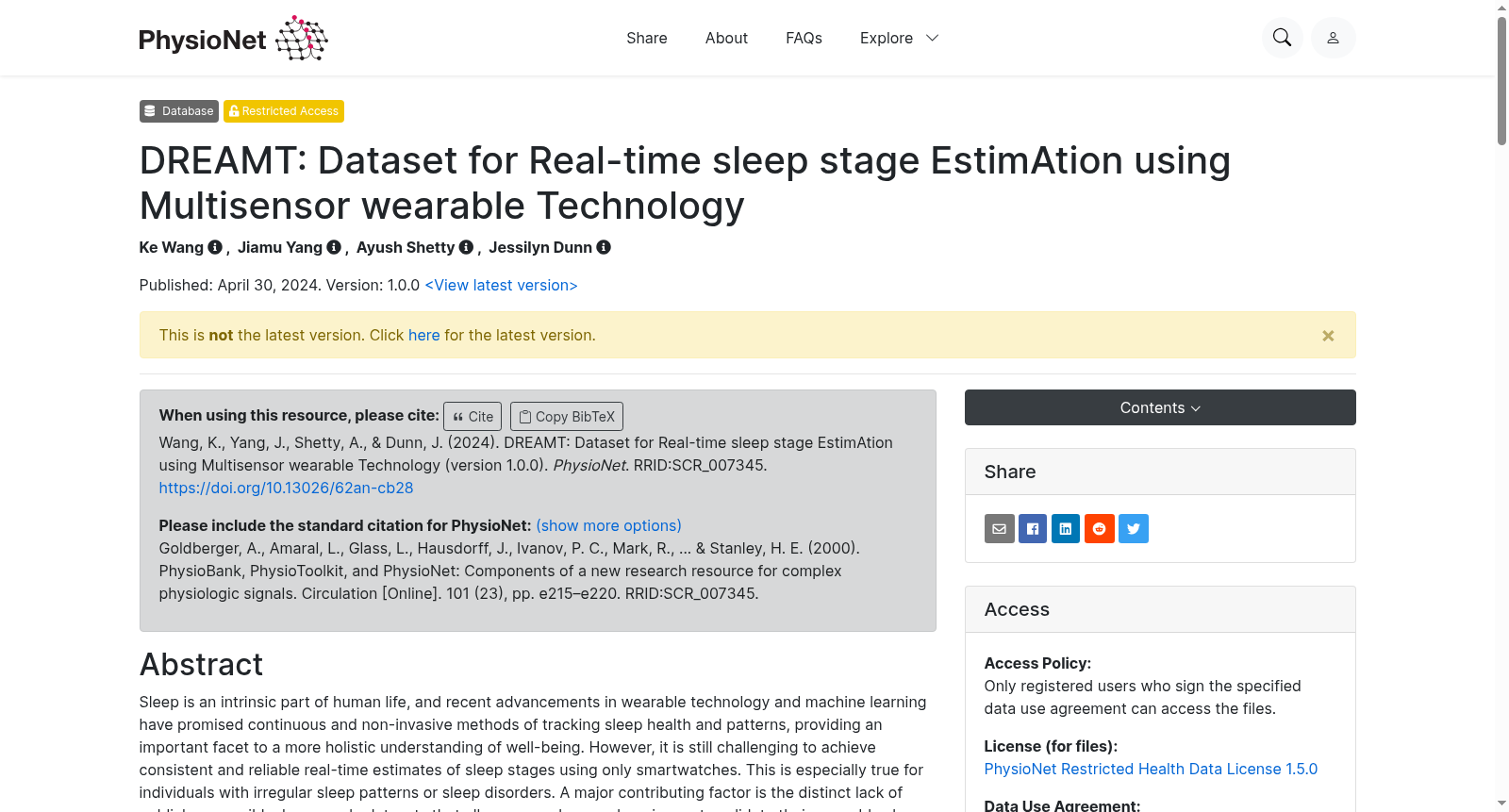1509x812 pixels.
Task: Show info icon next to Ke Wang
Action: point(215,247)
